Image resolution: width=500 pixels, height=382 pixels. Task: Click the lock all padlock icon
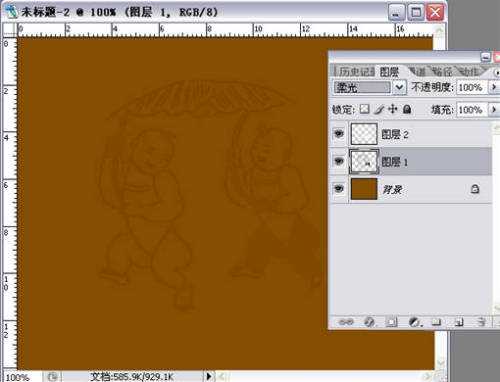[x=407, y=109]
